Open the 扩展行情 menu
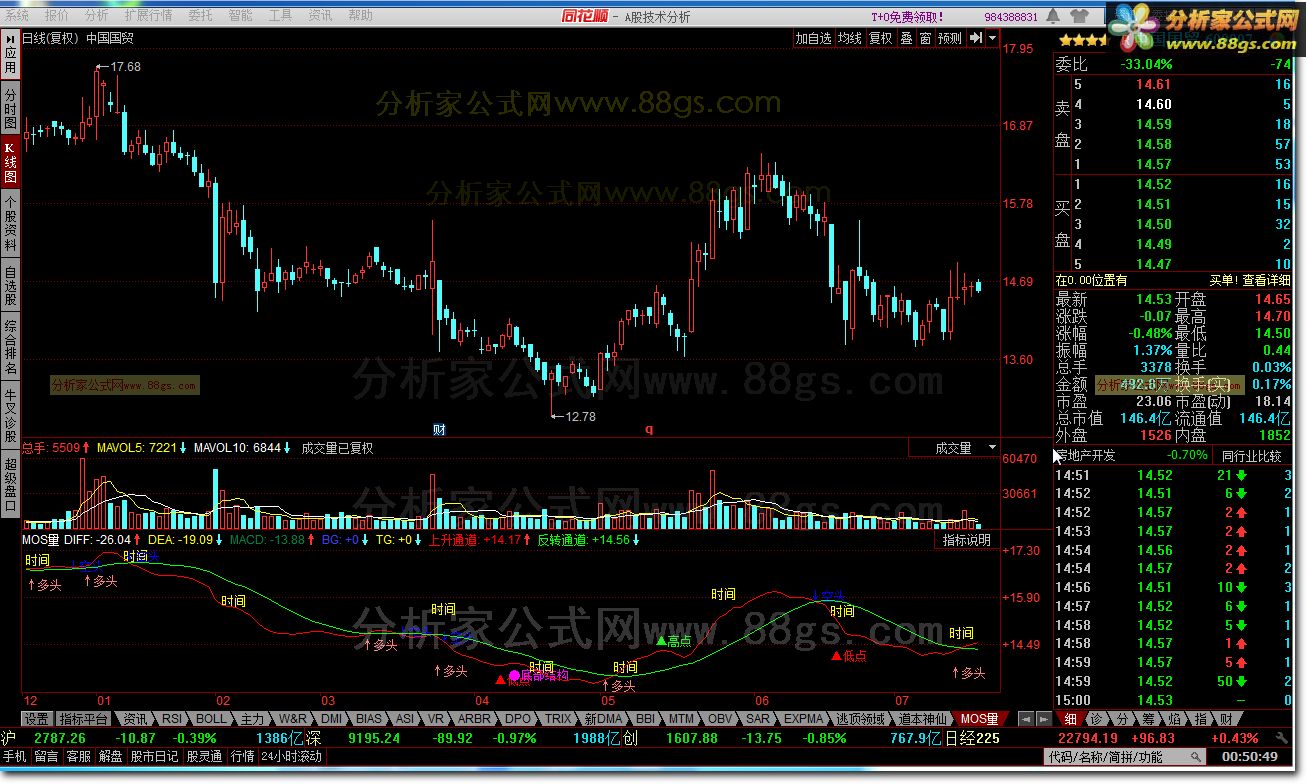 148,16
